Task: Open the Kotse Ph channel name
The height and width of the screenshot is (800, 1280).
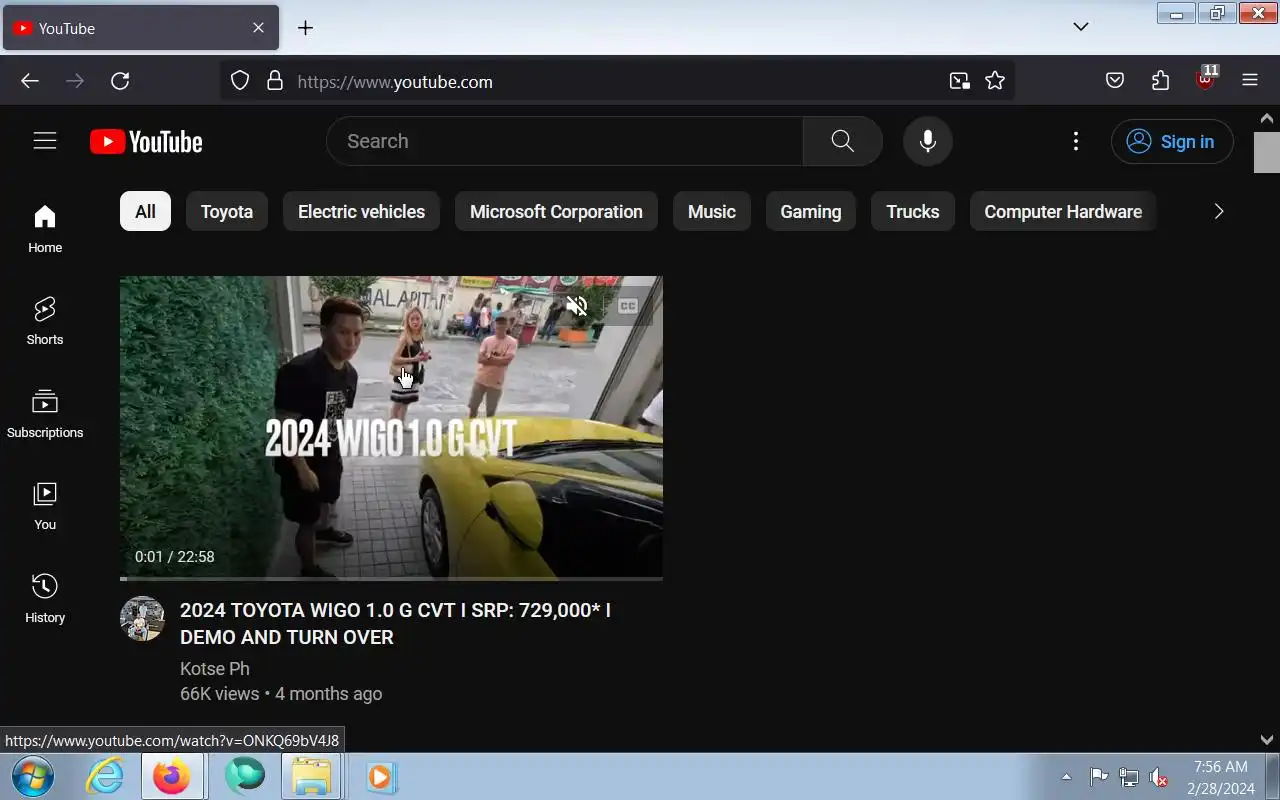Action: [x=215, y=668]
